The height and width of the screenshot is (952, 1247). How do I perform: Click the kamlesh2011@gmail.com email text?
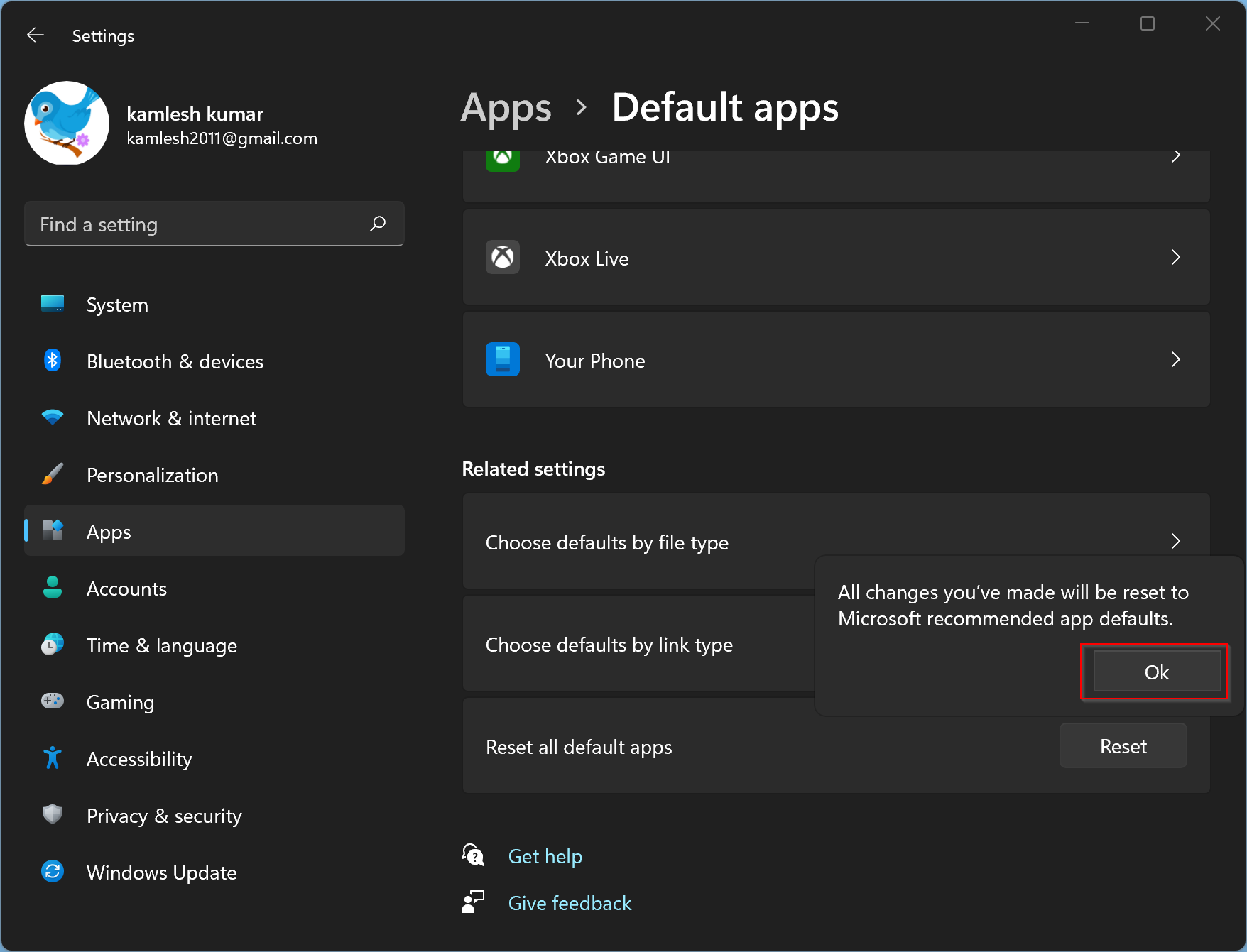point(222,138)
